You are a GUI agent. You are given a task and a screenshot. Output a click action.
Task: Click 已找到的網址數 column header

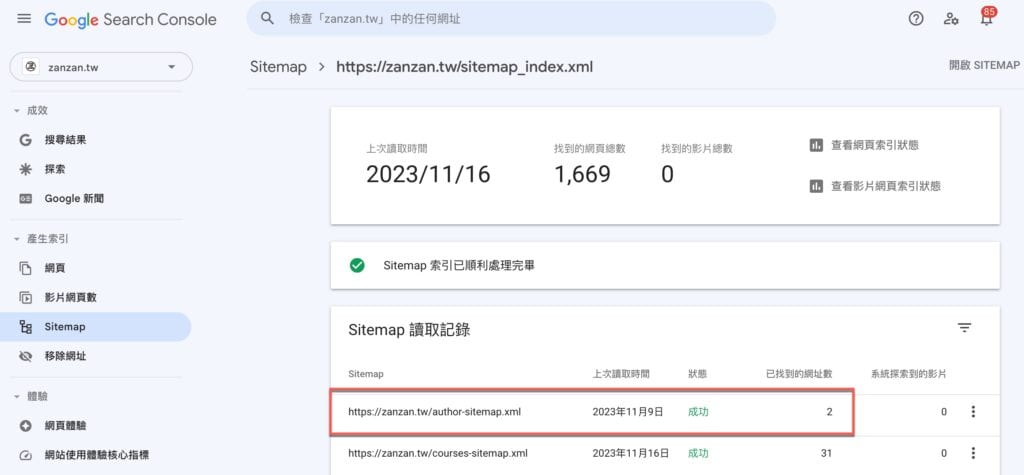(799, 374)
